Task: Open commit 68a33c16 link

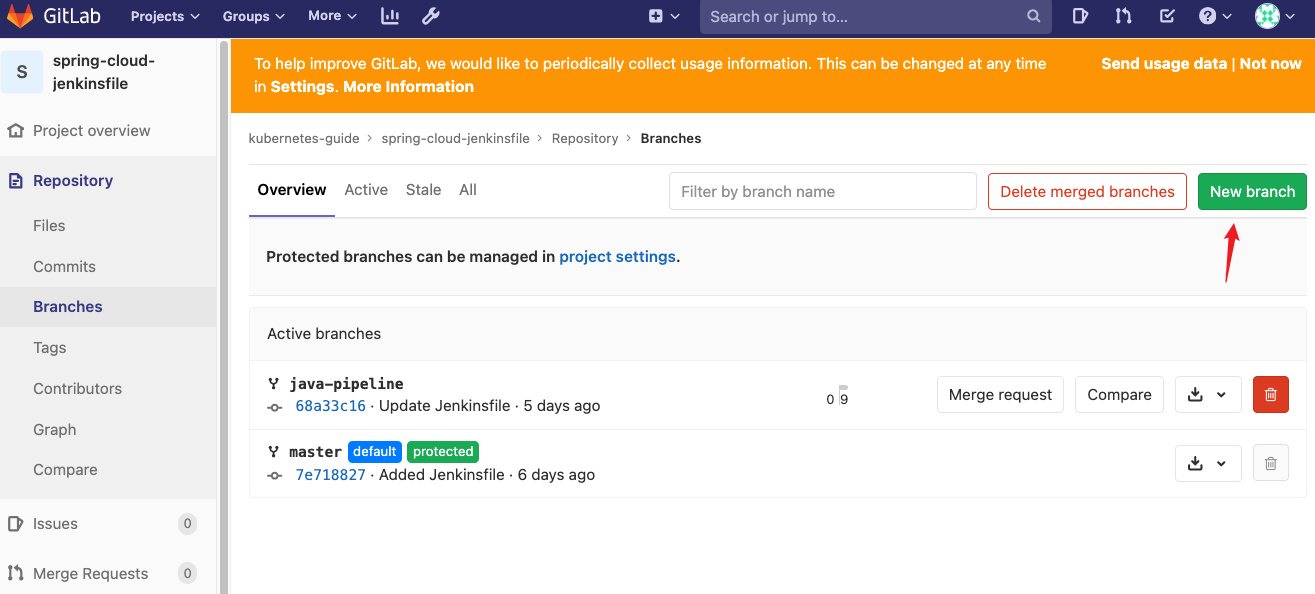Action: click(x=331, y=406)
